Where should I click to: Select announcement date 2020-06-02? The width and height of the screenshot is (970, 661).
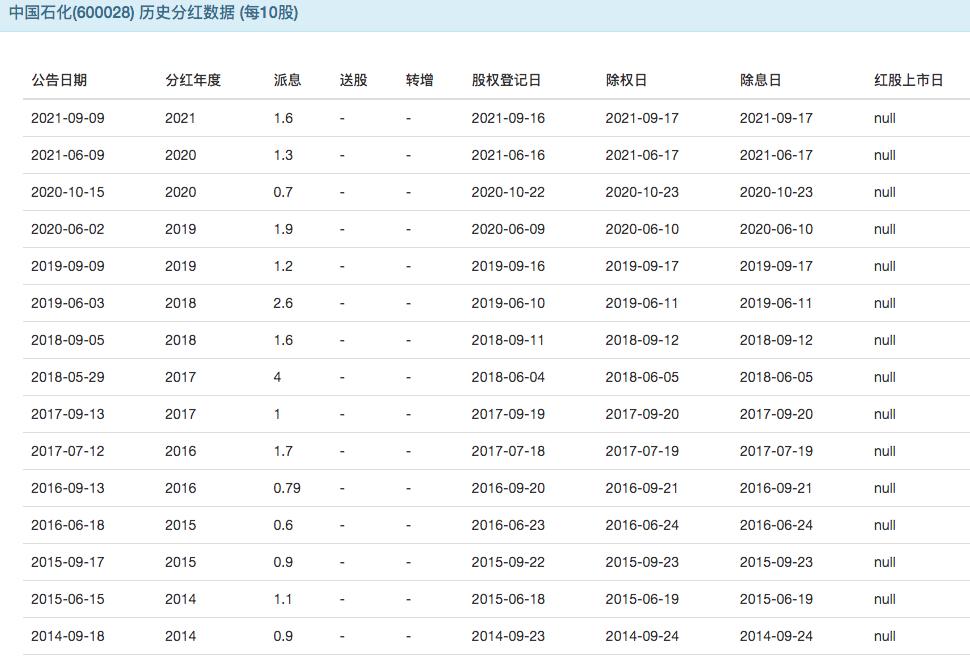tap(68, 229)
